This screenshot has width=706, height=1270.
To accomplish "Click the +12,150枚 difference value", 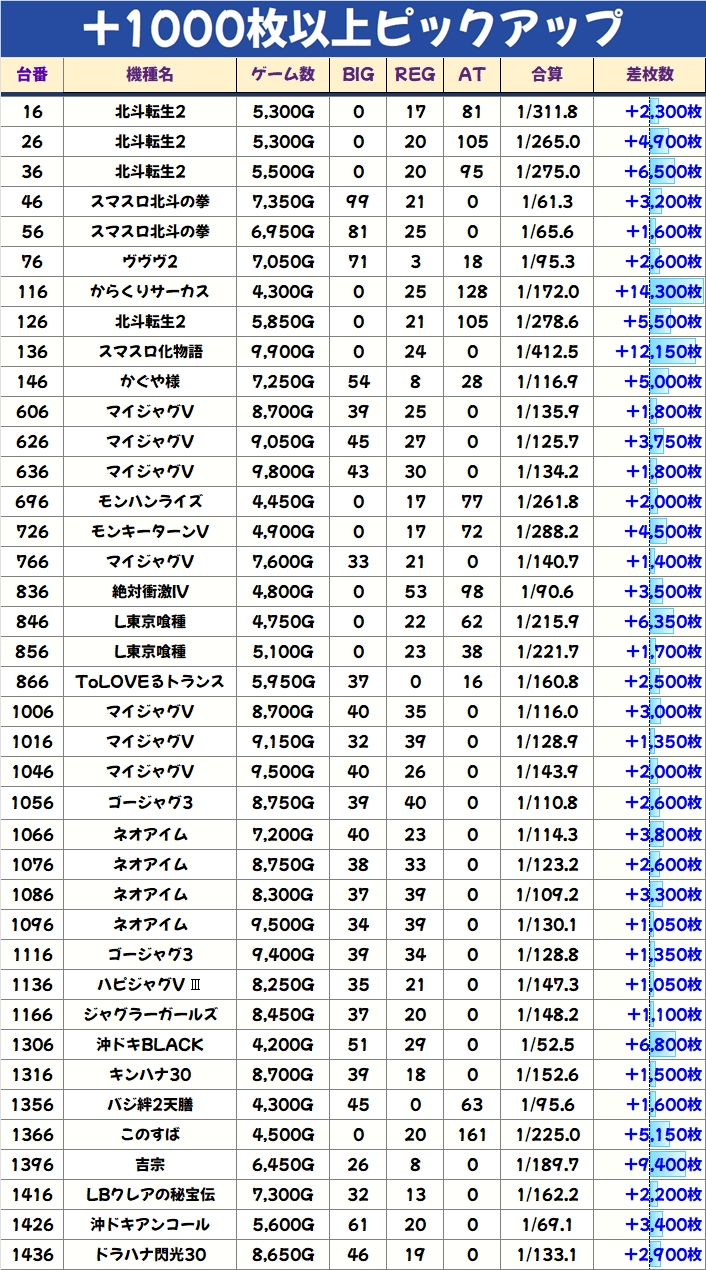I will coord(659,352).
